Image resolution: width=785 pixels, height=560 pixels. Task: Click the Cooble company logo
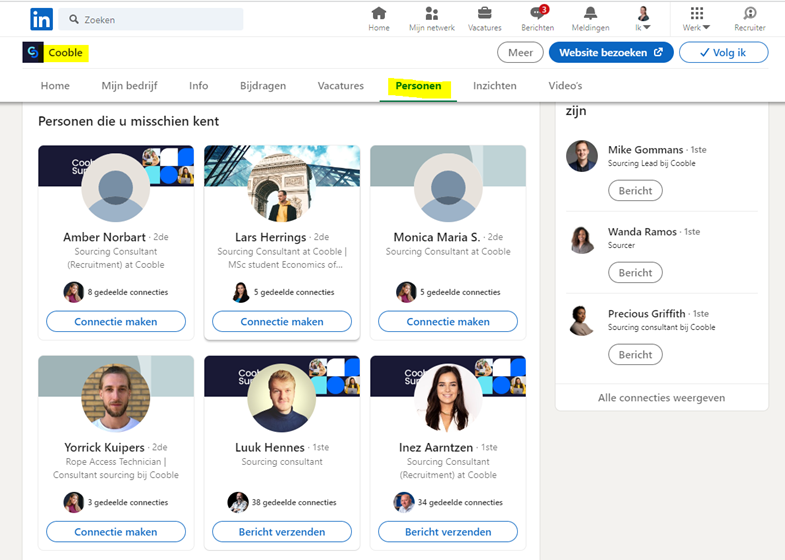[33, 53]
